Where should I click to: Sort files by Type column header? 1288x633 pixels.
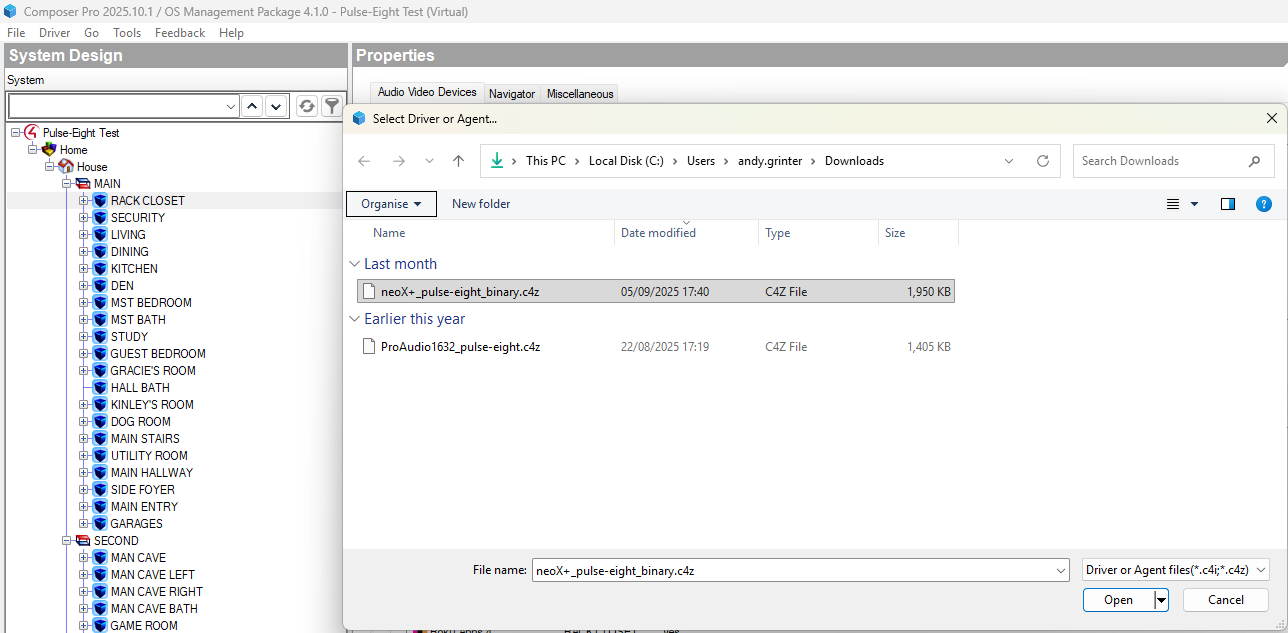(x=778, y=233)
